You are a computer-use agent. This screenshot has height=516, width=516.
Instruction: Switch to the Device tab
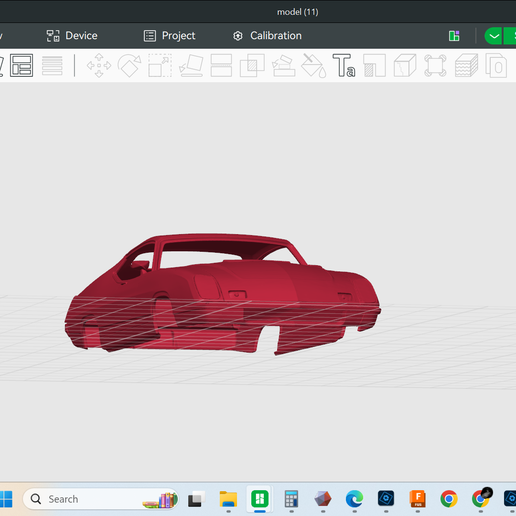coord(72,36)
